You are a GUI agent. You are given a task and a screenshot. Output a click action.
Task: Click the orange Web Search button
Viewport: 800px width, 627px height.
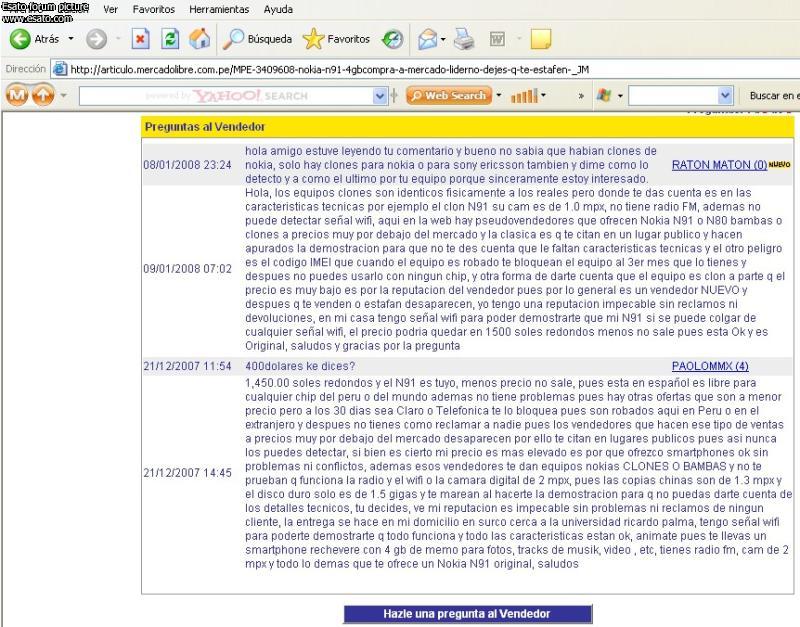click(449, 95)
